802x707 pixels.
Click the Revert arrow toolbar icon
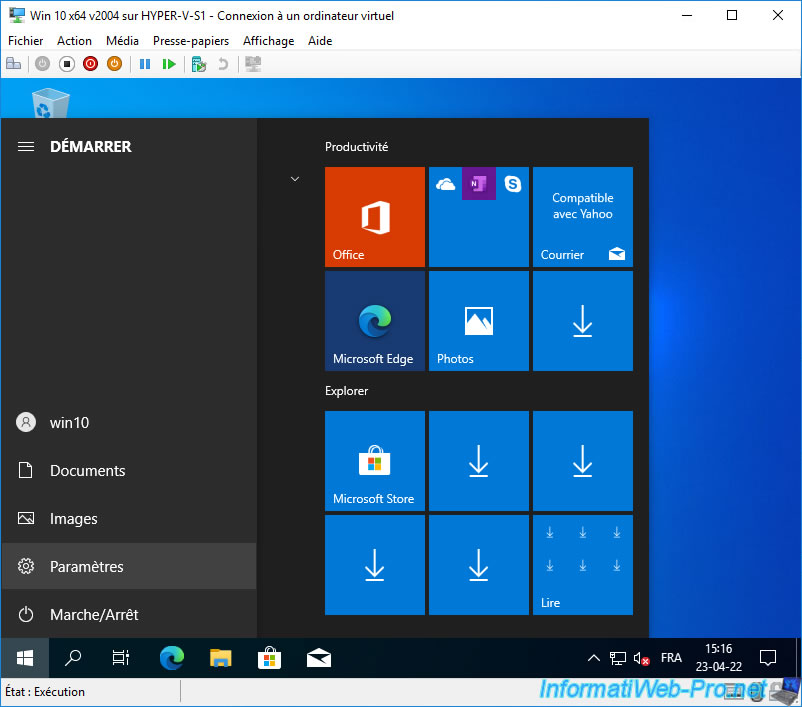tap(223, 64)
